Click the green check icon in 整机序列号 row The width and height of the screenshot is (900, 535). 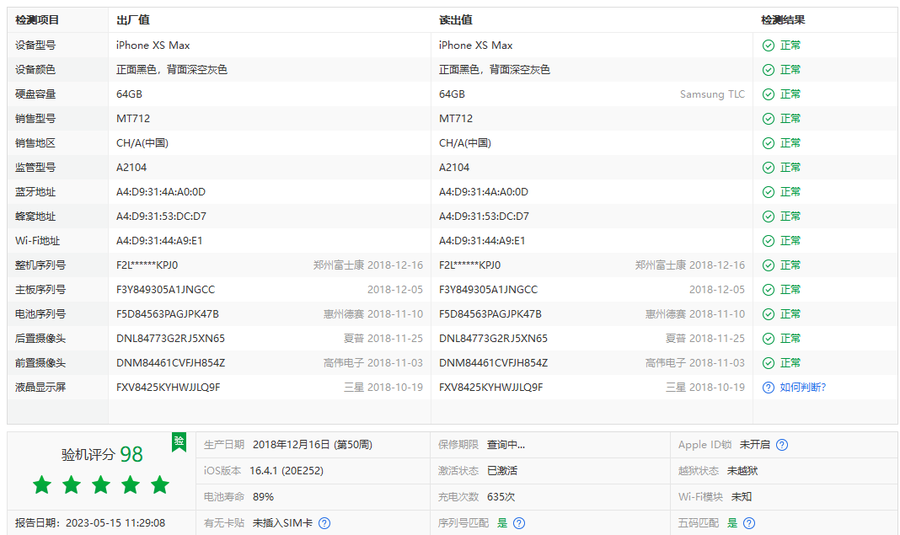pyautogui.click(x=768, y=265)
